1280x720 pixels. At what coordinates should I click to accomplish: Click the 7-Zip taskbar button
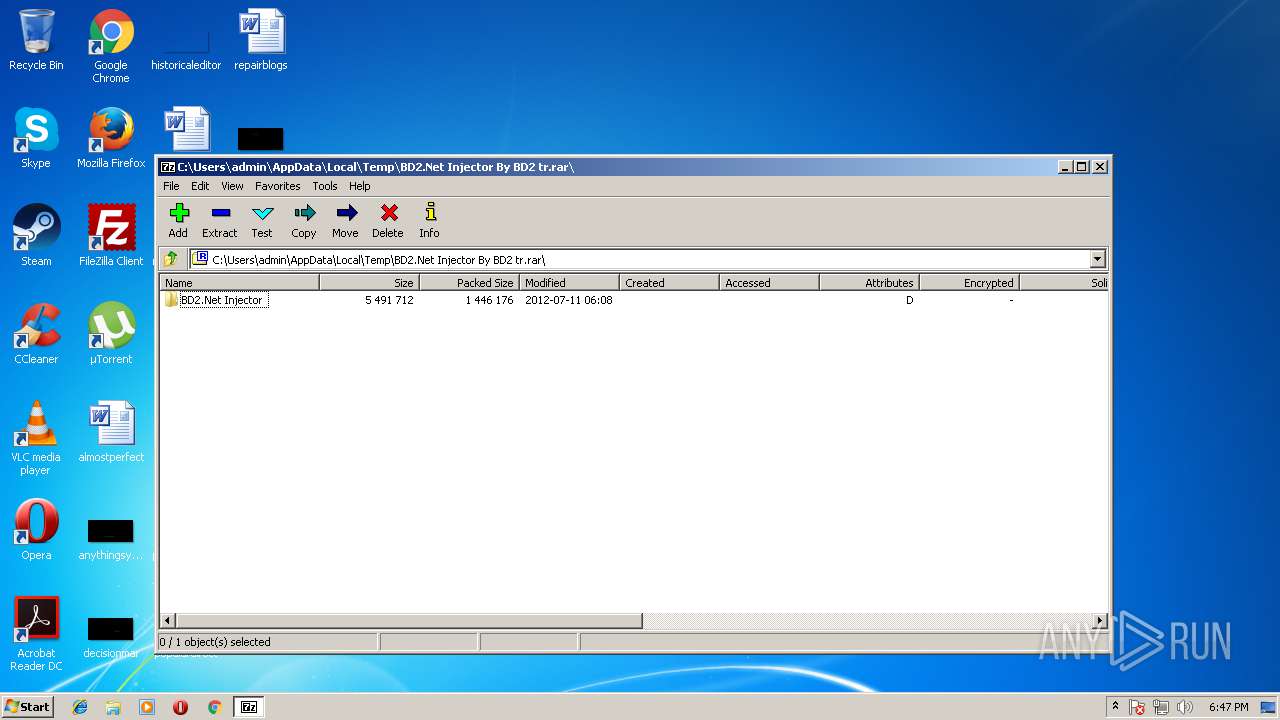pos(249,707)
